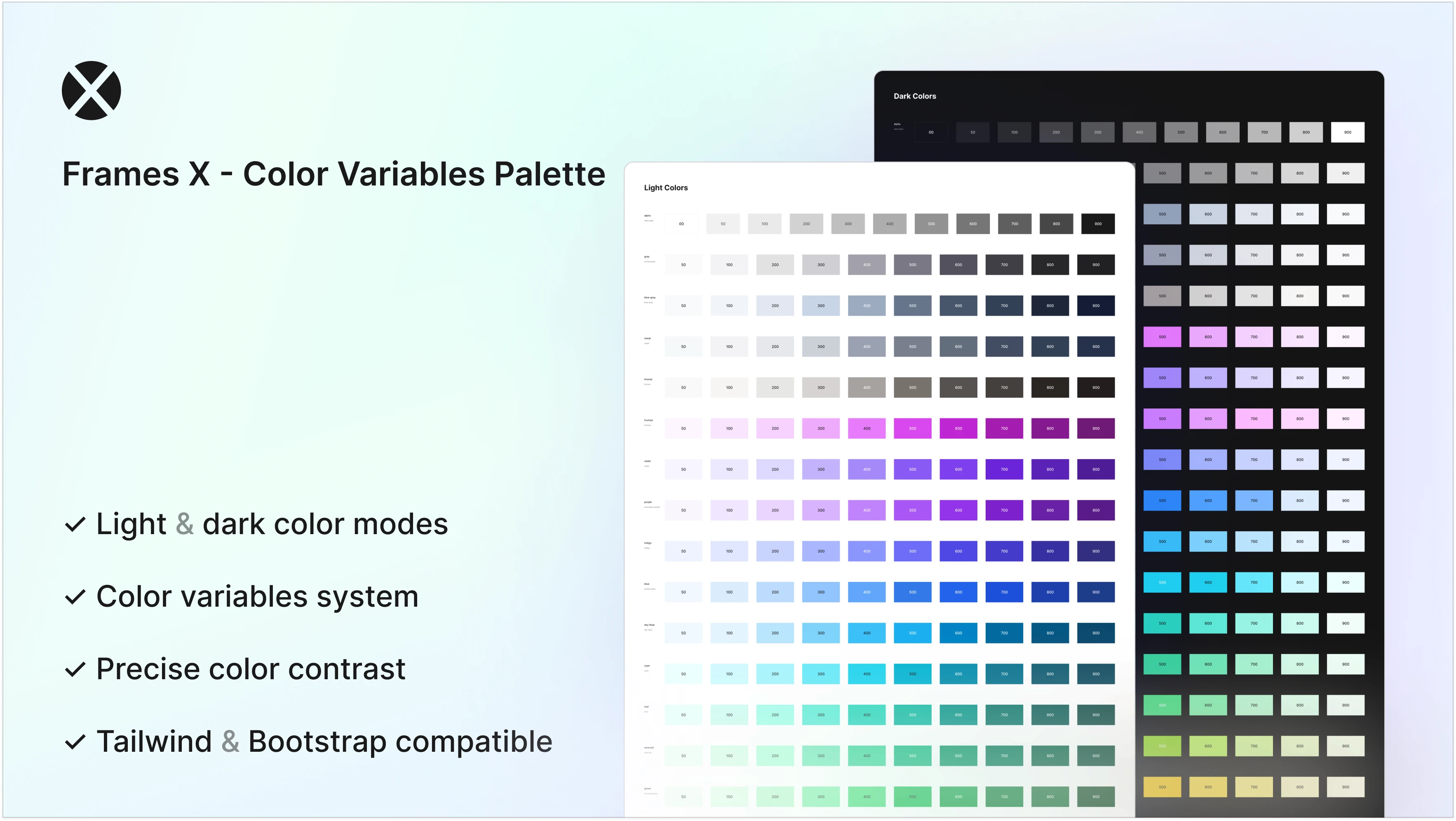1456x821 pixels.
Task: Select alpha 00 swatch in Light Colors
Action: pos(681,224)
